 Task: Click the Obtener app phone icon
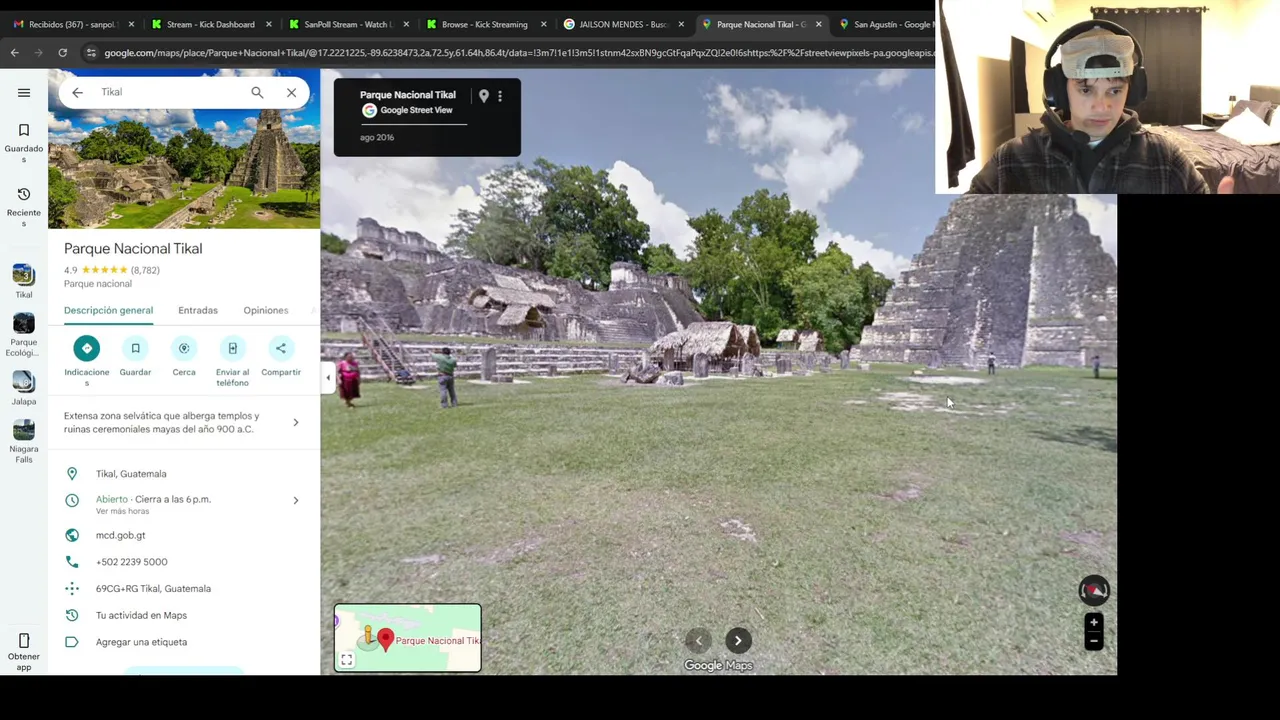tap(24, 640)
